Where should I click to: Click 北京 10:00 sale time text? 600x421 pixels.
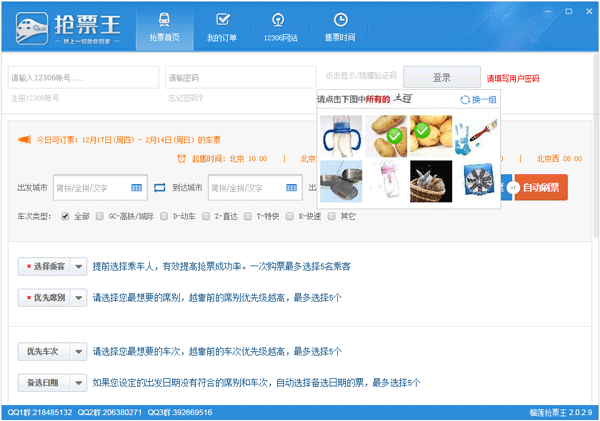[x=248, y=158]
